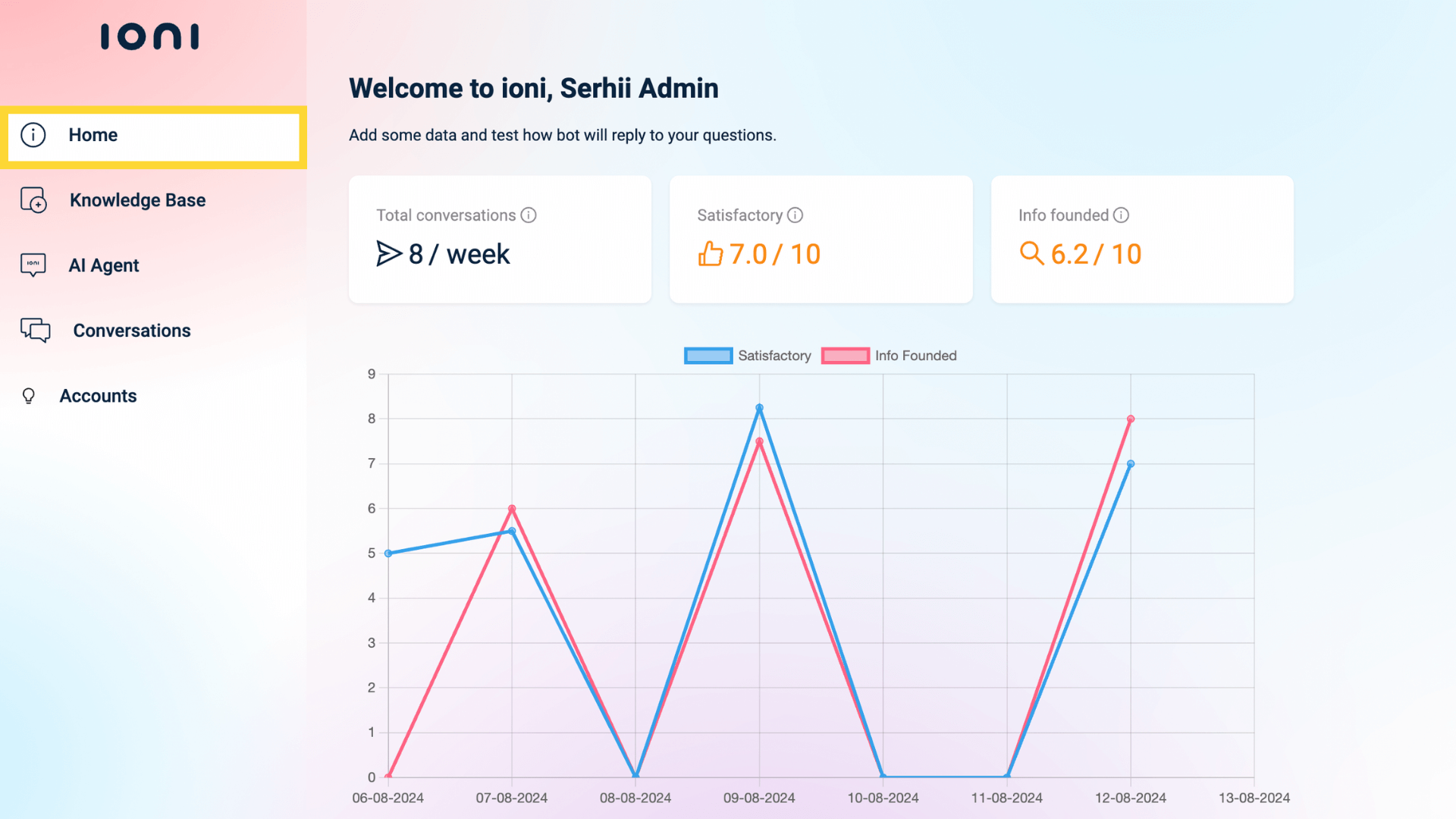Toggle Home menu item active state
Screen dimensions: 1456x819
coord(153,135)
